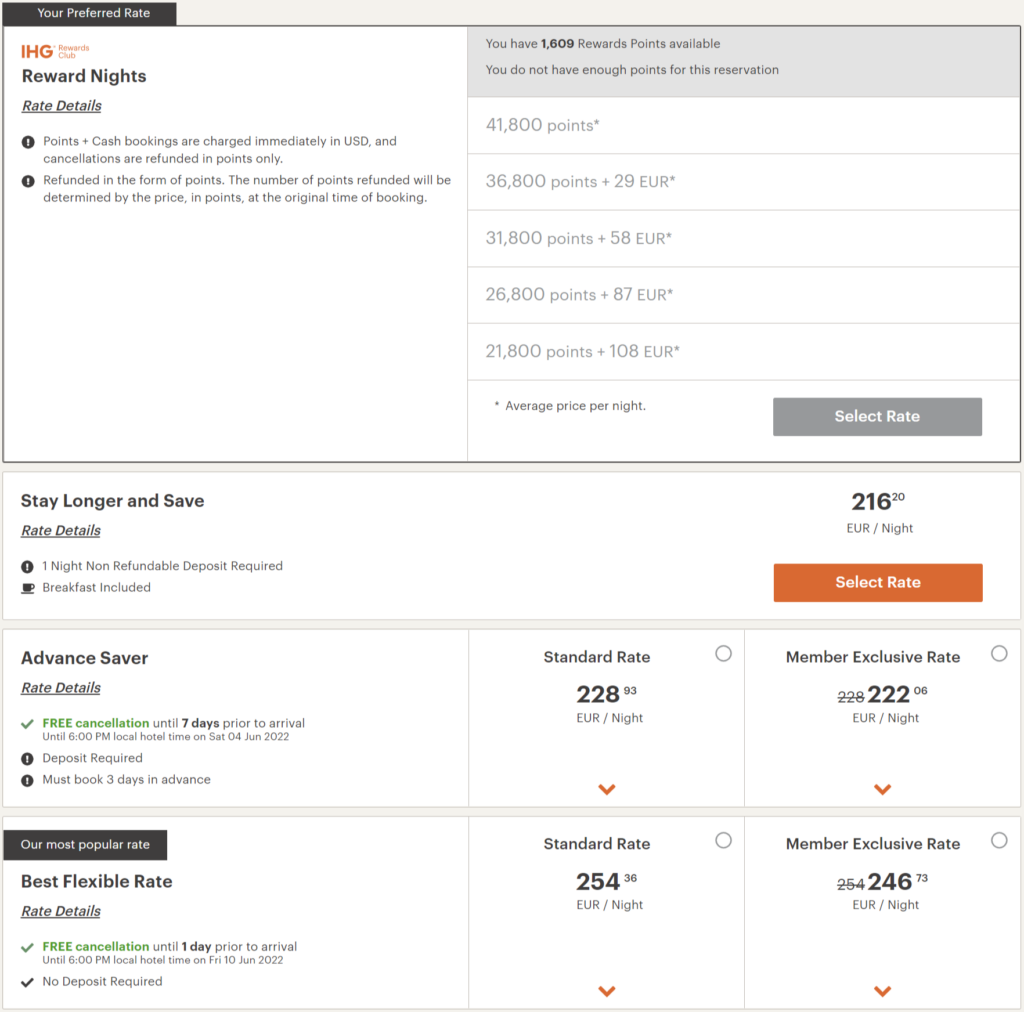Click the info icon beside Points + Cash bookings note
The height and width of the screenshot is (1012, 1024).
[28, 142]
